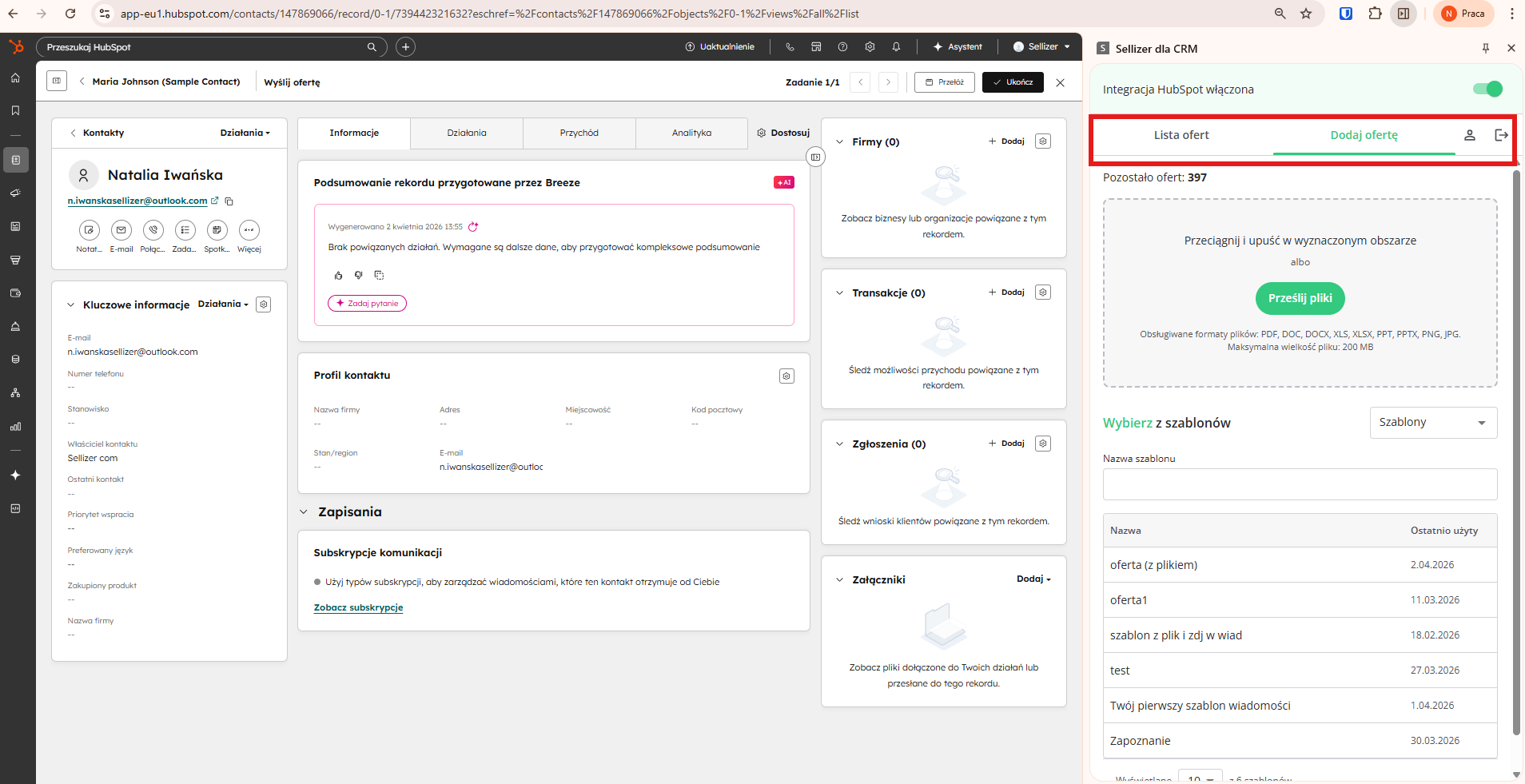Click the Prześlij pliki button
This screenshot has width=1525, height=784.
(x=1300, y=298)
